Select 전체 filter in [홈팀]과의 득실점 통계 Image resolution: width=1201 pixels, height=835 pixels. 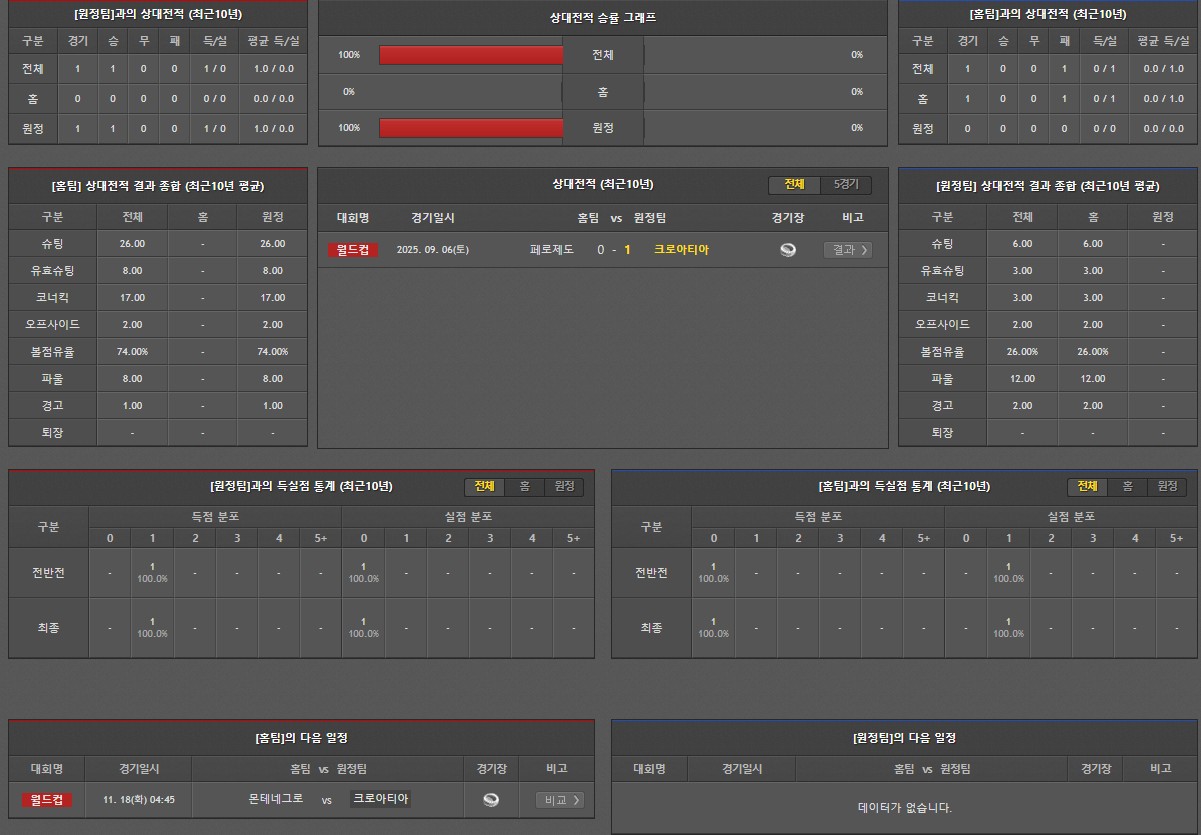click(1087, 486)
